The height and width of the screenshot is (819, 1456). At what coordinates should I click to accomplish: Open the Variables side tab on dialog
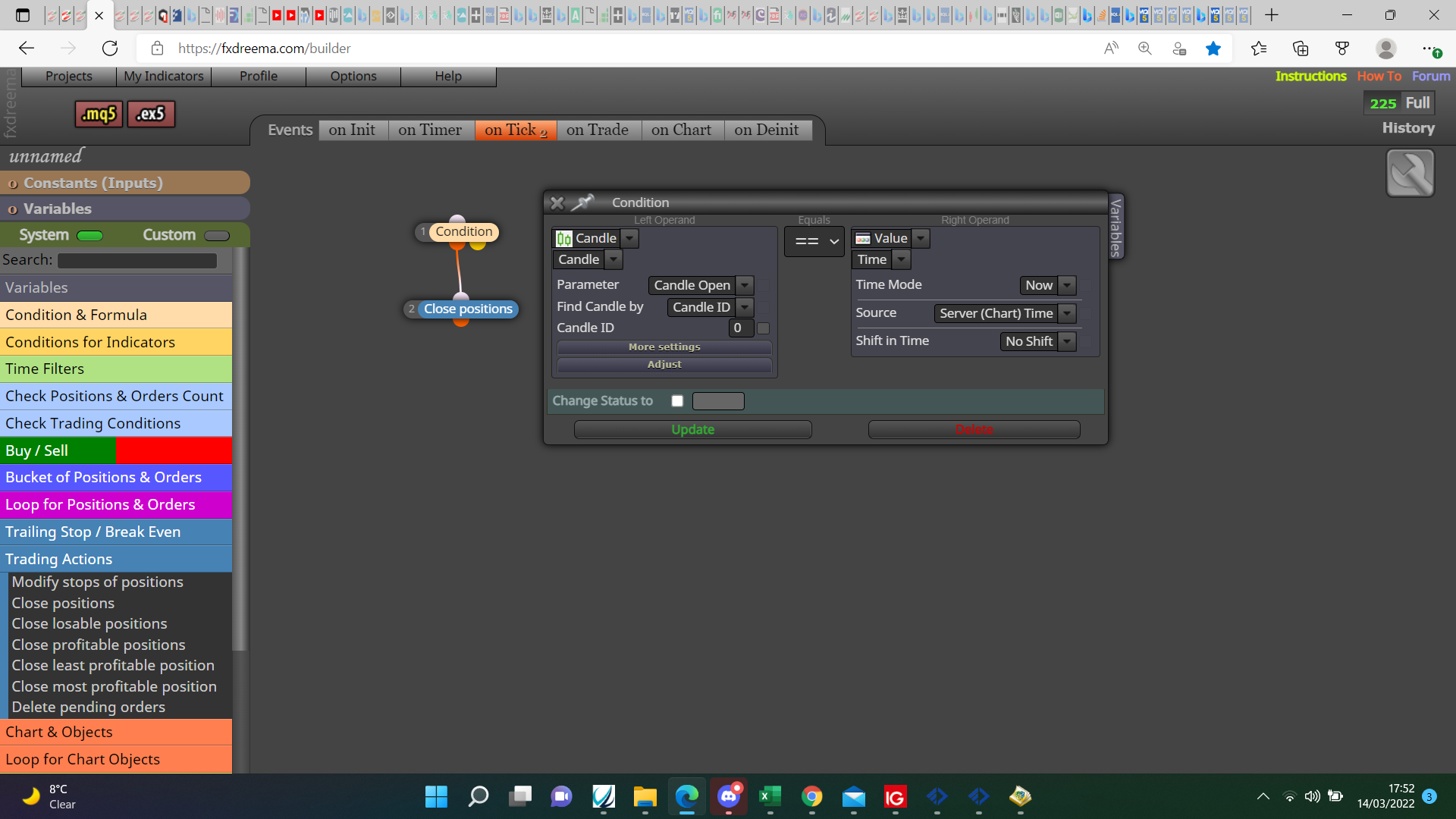click(1116, 227)
